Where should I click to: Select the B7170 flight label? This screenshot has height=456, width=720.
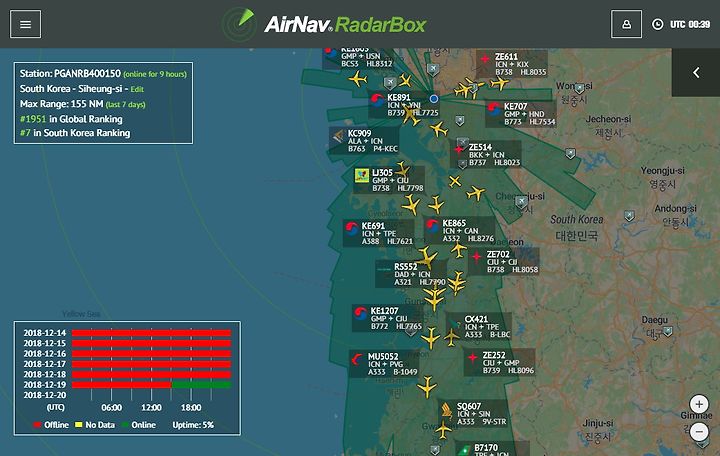point(492,449)
